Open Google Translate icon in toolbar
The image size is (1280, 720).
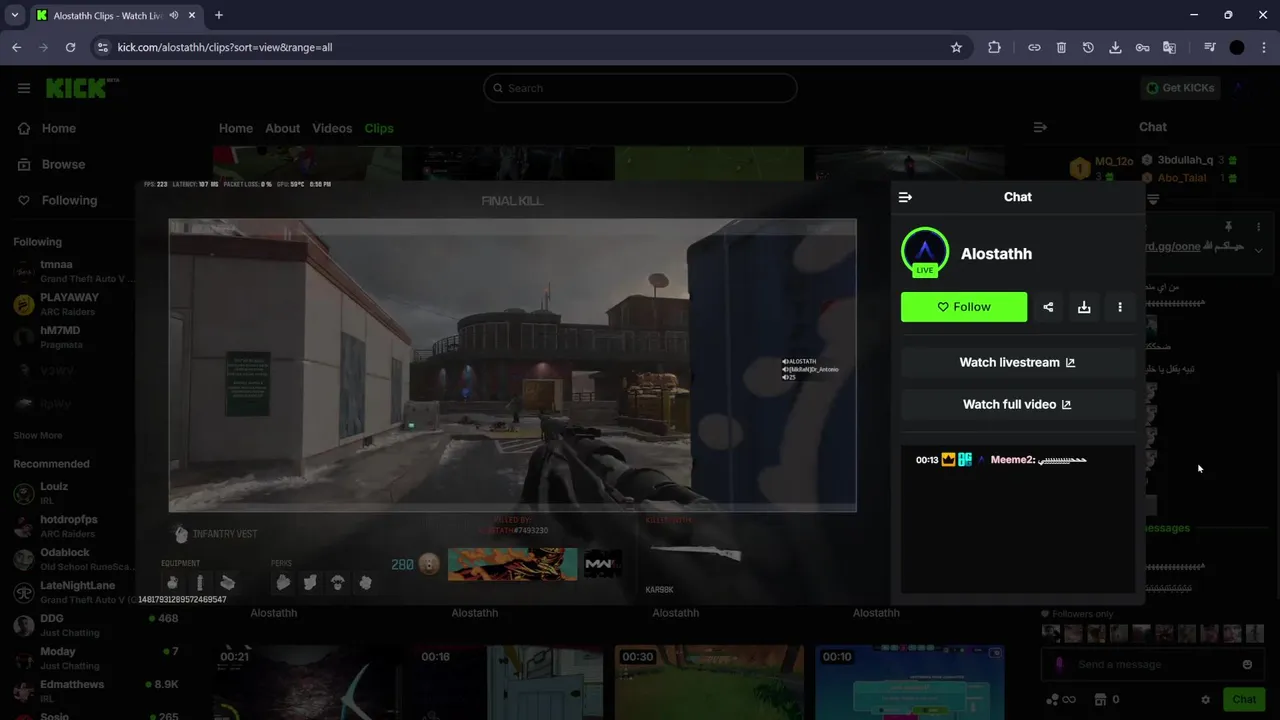point(1169,47)
